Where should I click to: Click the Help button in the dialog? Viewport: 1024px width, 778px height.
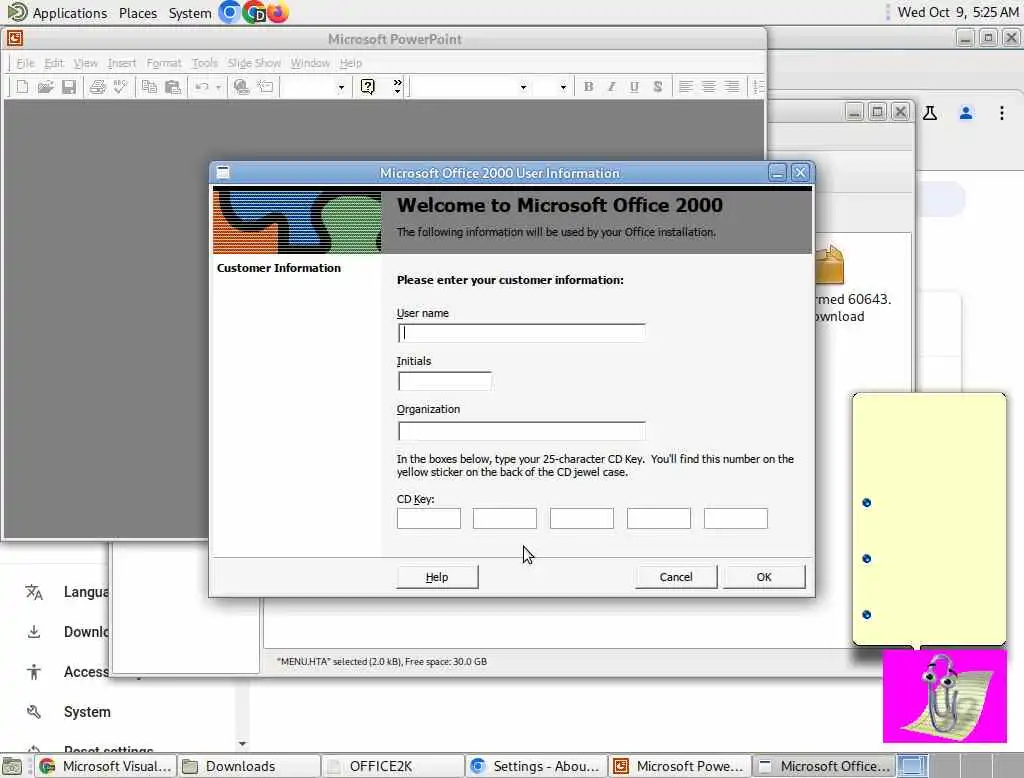pos(437,577)
